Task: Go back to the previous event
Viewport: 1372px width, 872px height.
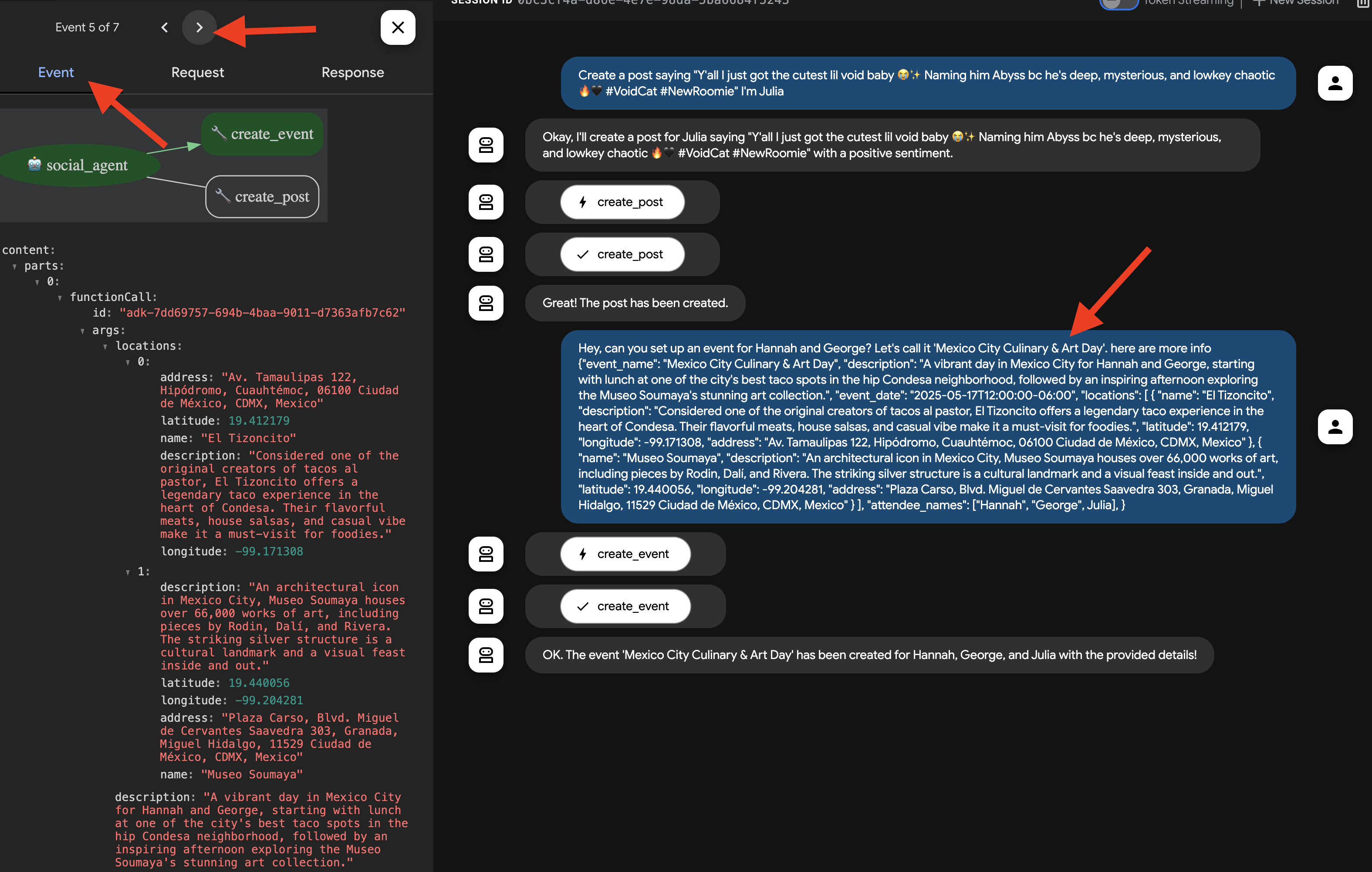Action: (x=164, y=27)
